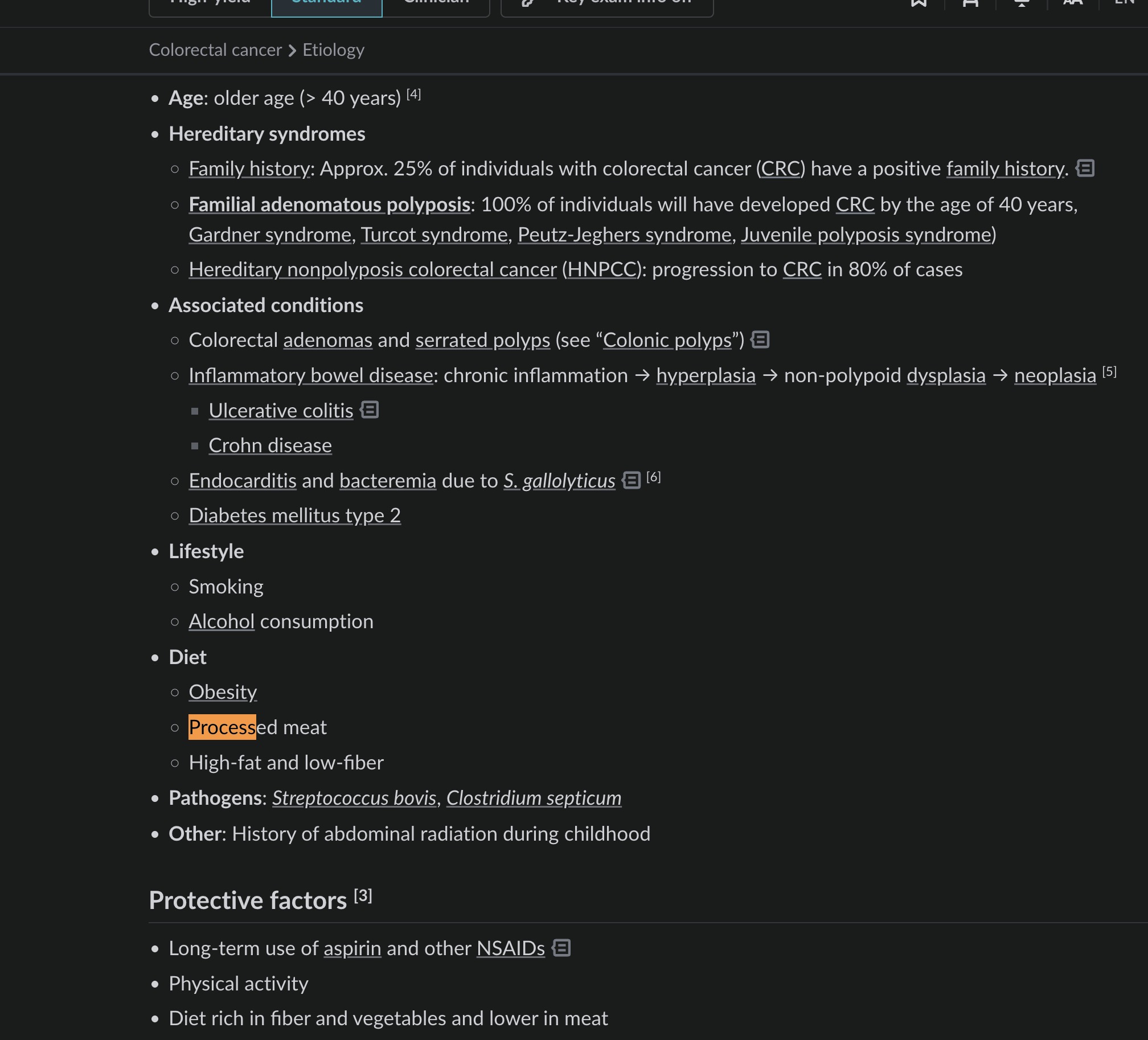Click "History of abdominal radiation during childhood" text
Screen dimensions: 1148x1040
[x=441, y=834]
